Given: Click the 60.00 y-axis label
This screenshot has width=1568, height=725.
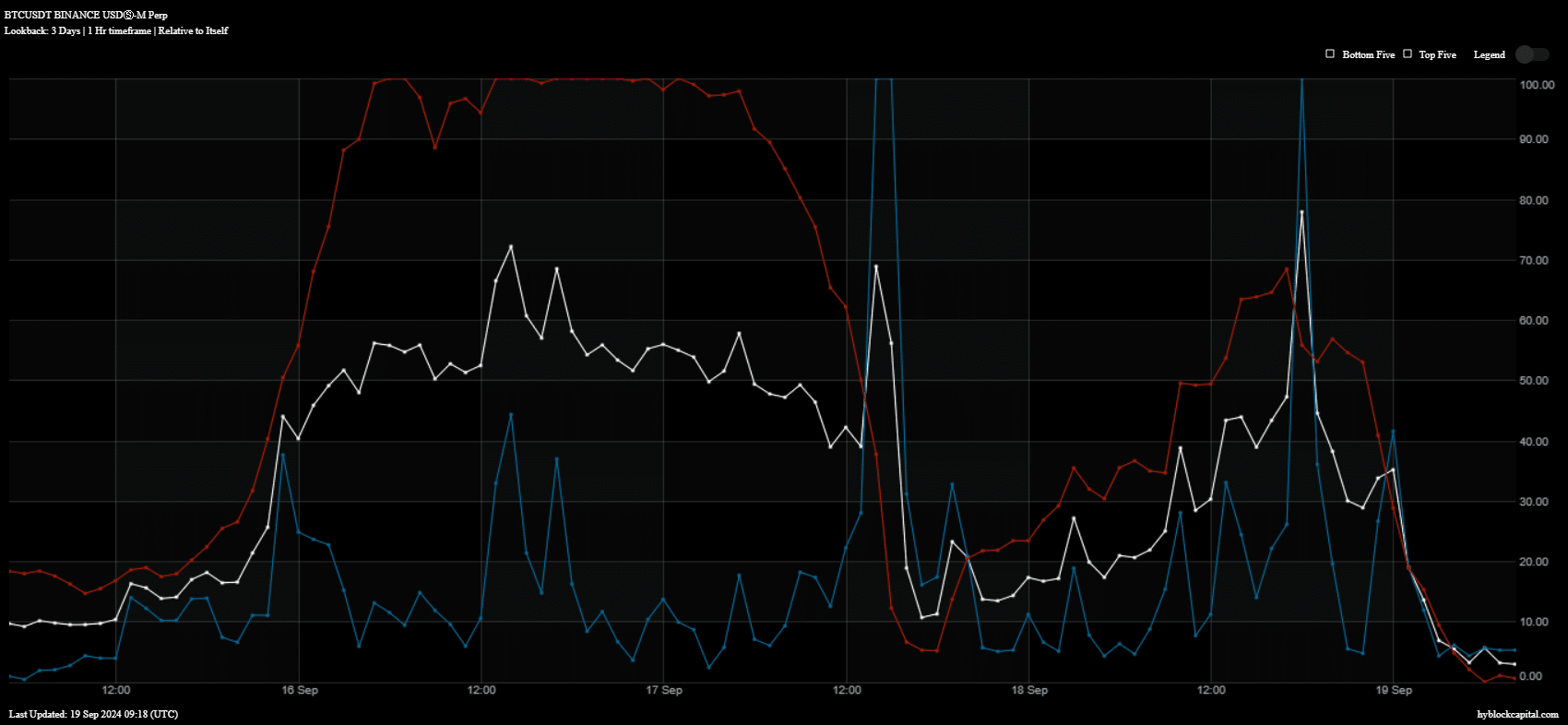Looking at the screenshot, I should (x=1534, y=321).
